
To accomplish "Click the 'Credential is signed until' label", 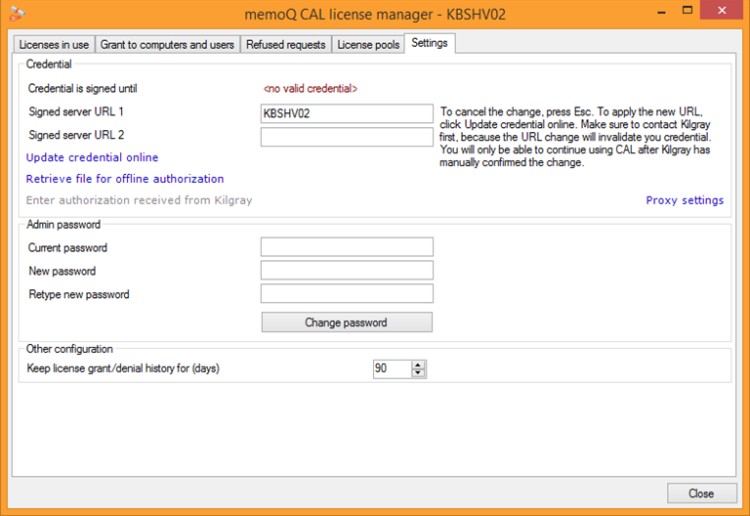I will tap(83, 88).
